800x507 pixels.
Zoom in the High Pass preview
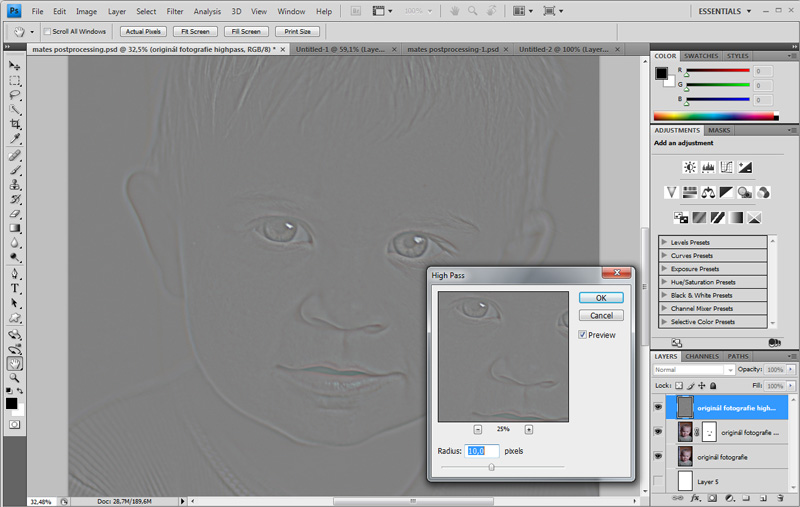point(529,429)
